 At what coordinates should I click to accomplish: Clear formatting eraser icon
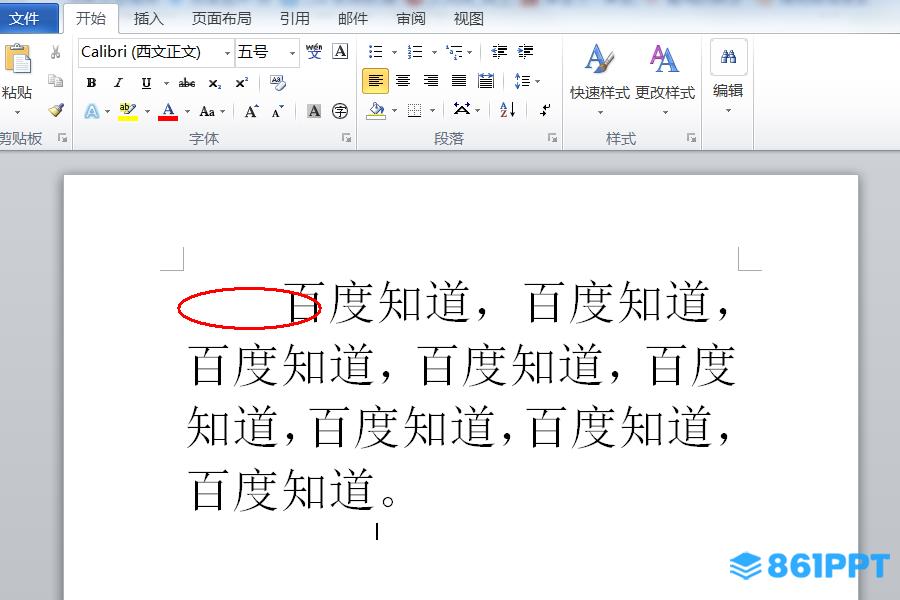click(x=278, y=83)
